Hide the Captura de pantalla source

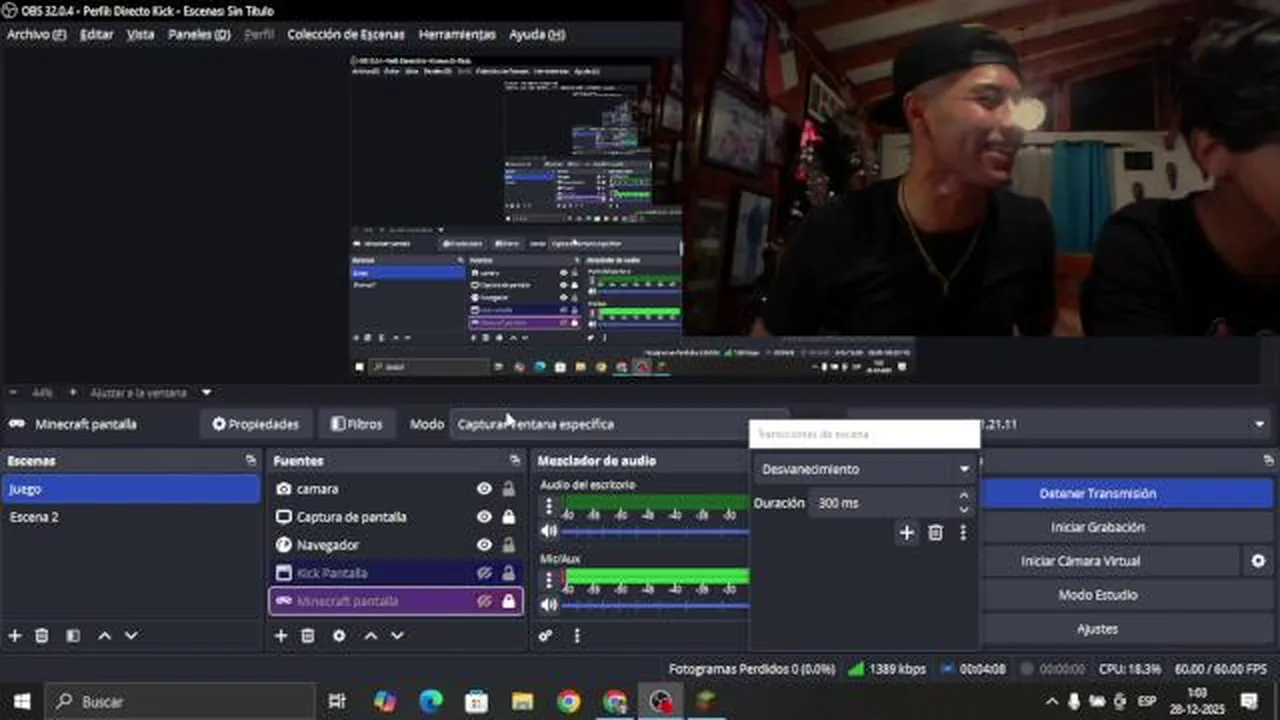coord(484,517)
